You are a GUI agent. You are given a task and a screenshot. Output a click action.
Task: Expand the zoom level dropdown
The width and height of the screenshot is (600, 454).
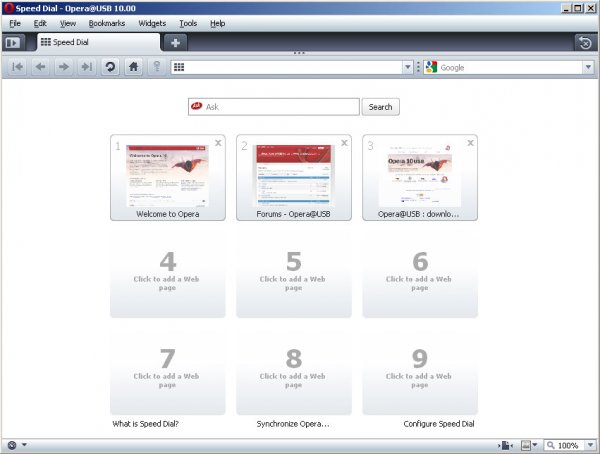[x=590, y=445]
